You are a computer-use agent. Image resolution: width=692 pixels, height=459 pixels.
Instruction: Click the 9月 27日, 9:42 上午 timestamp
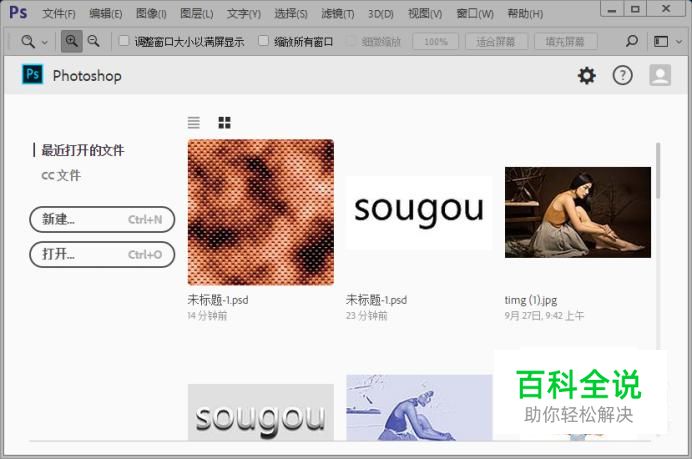[x=544, y=316]
